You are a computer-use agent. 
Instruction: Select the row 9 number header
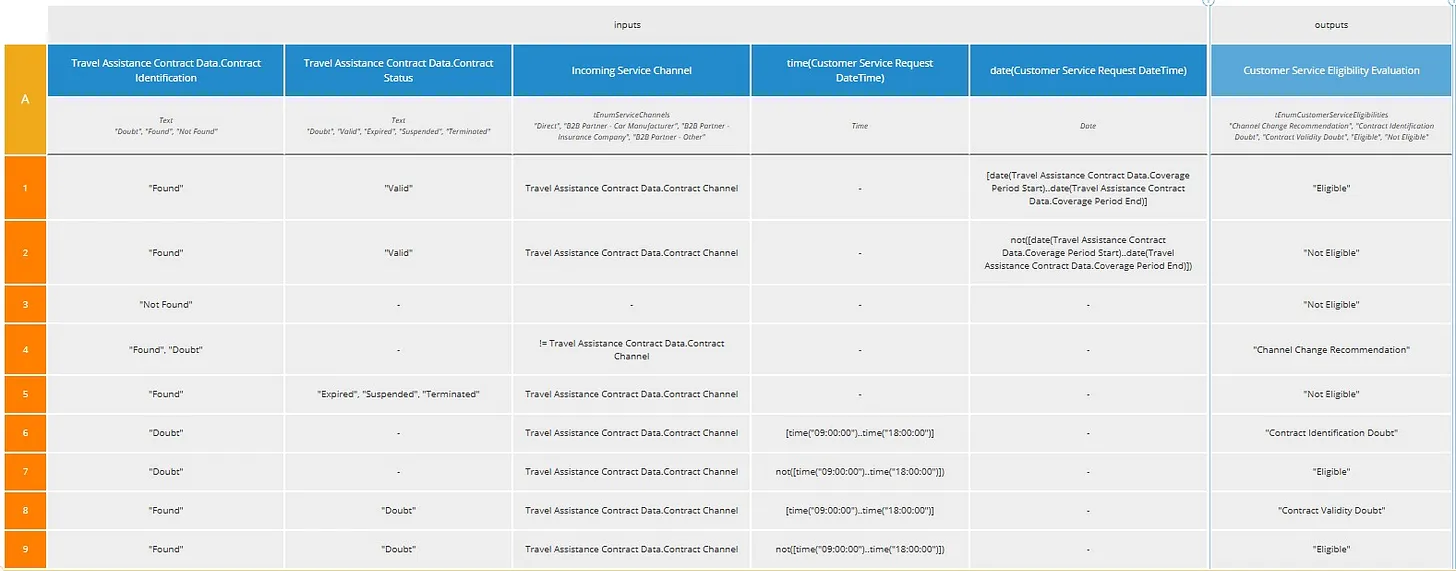coord(25,549)
